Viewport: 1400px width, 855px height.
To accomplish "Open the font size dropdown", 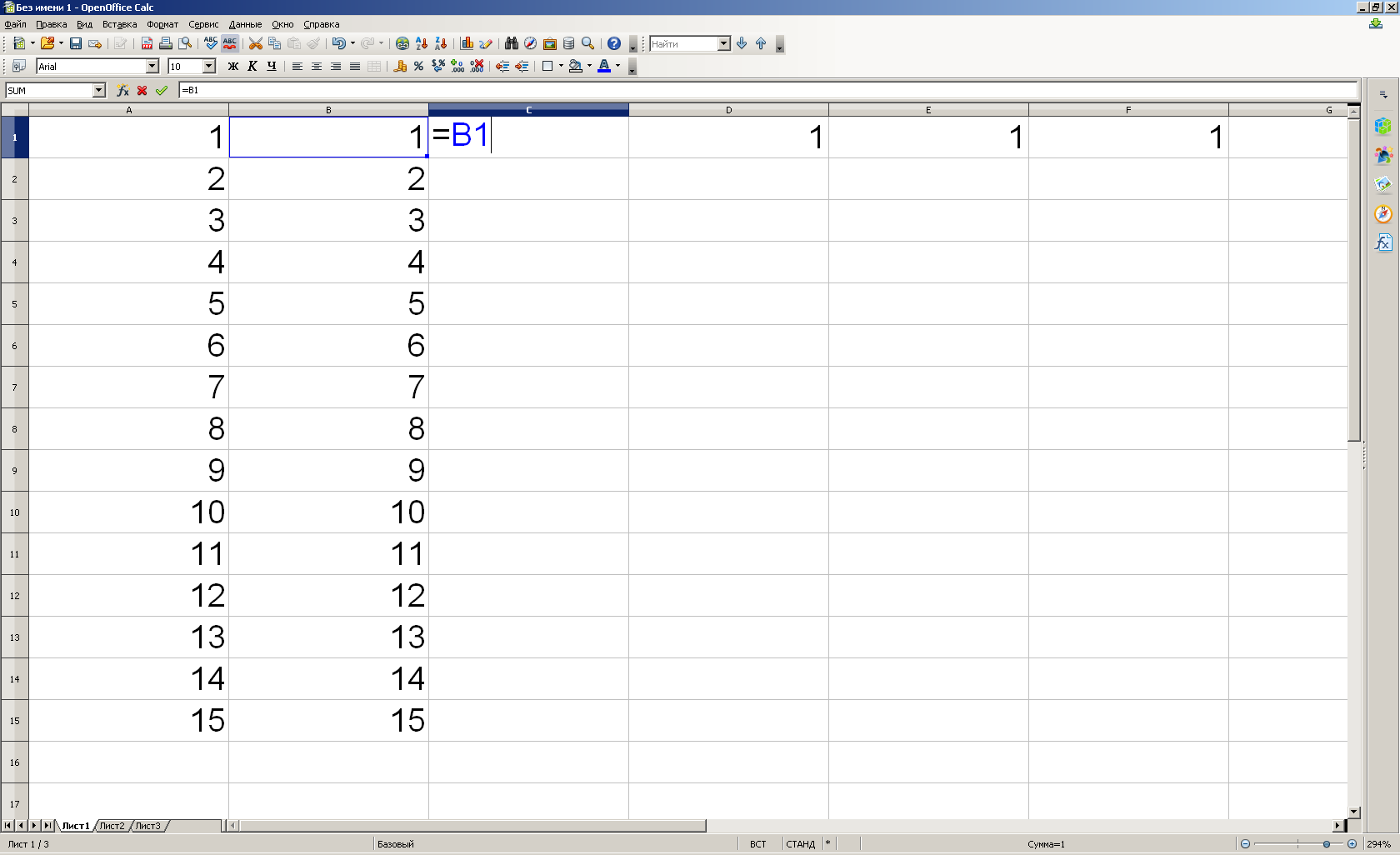I will tap(209, 67).
